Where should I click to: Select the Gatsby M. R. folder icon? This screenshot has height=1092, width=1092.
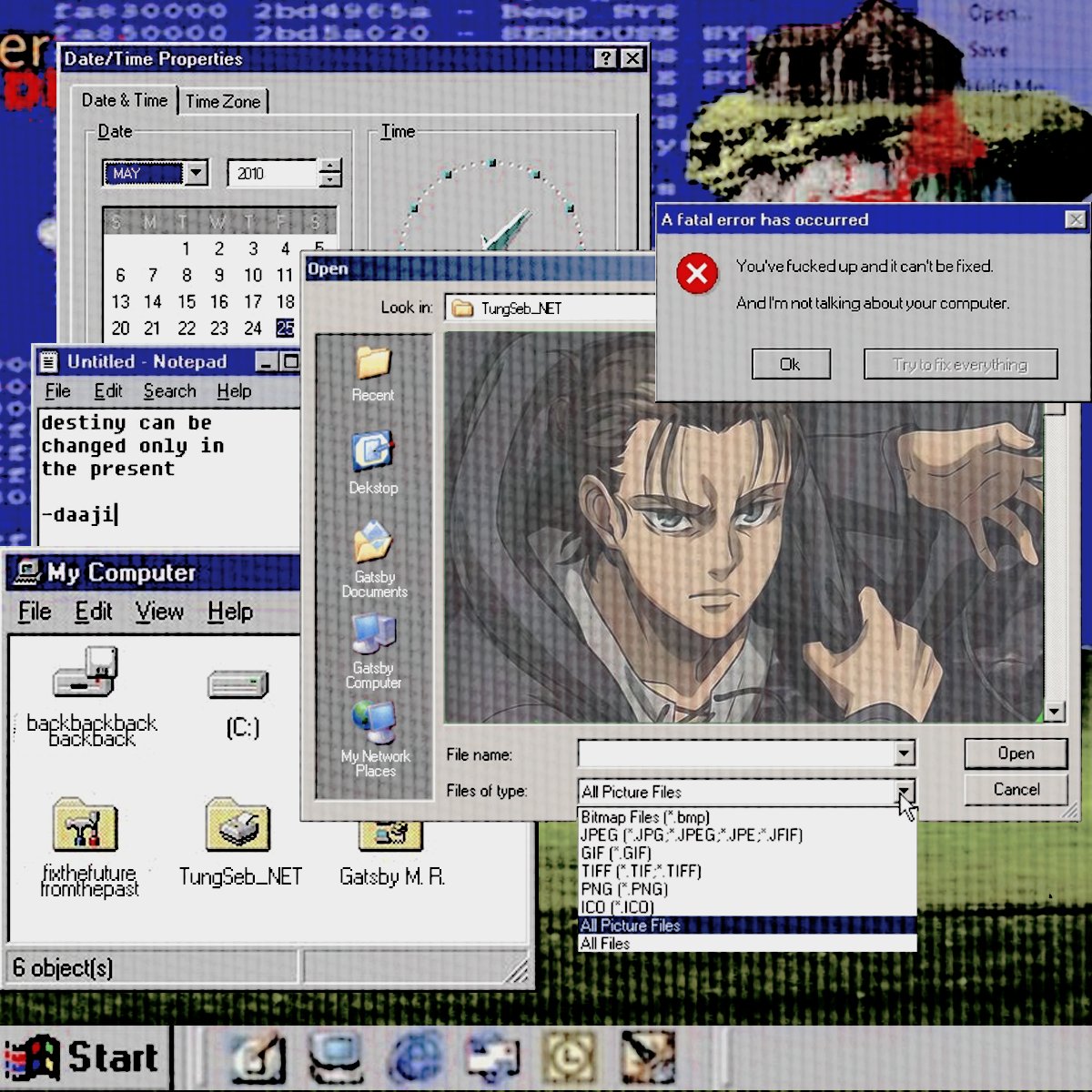click(x=390, y=834)
